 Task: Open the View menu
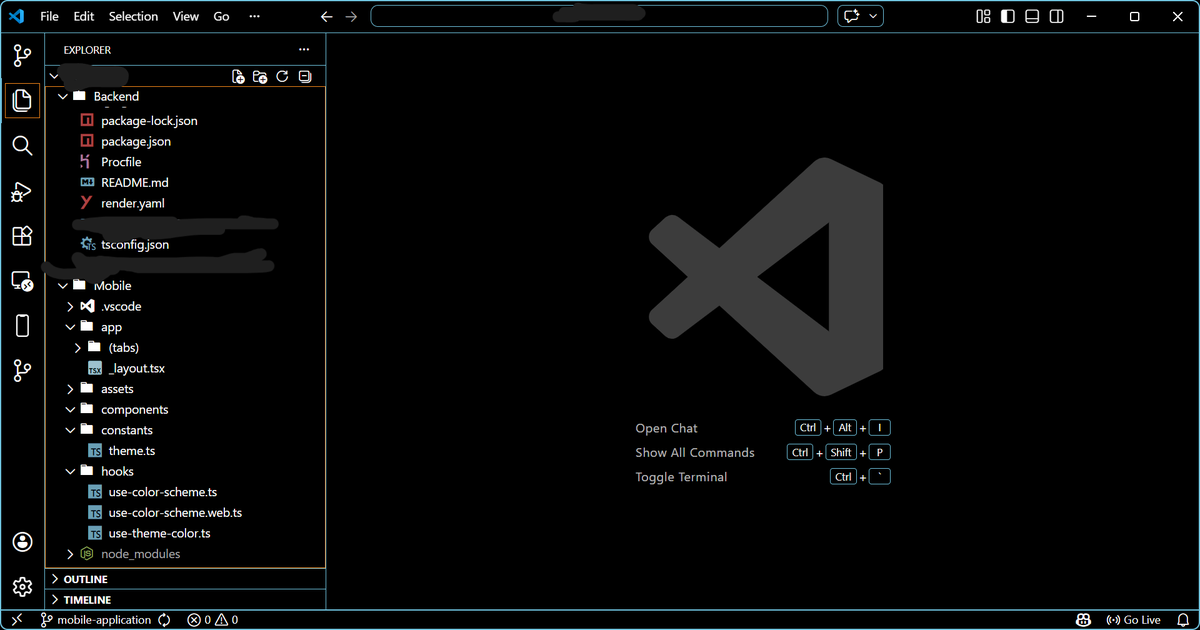click(x=186, y=16)
